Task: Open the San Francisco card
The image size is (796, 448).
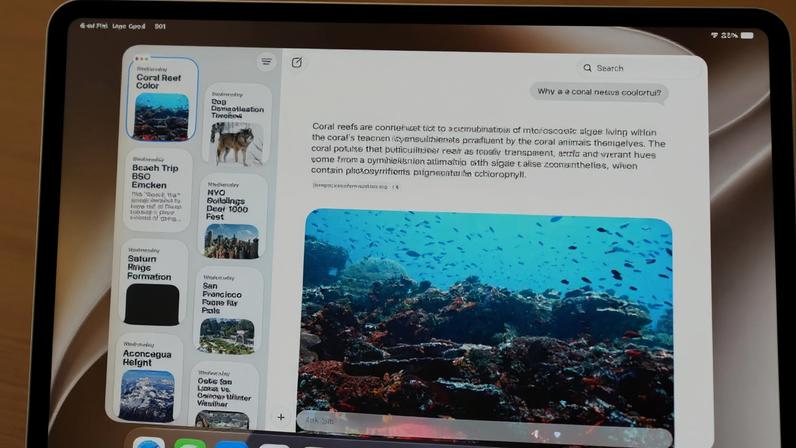Action: click(228, 311)
